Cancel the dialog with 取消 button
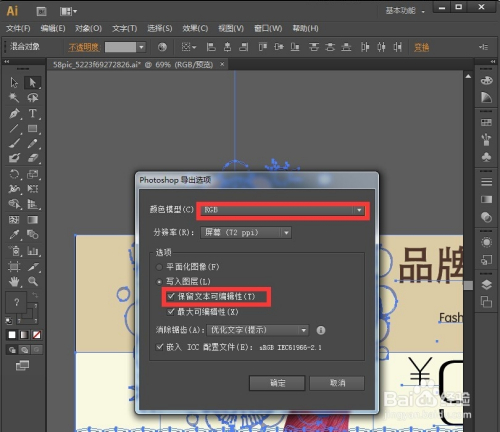Viewport: 500px width, 432px height. [x=337, y=383]
